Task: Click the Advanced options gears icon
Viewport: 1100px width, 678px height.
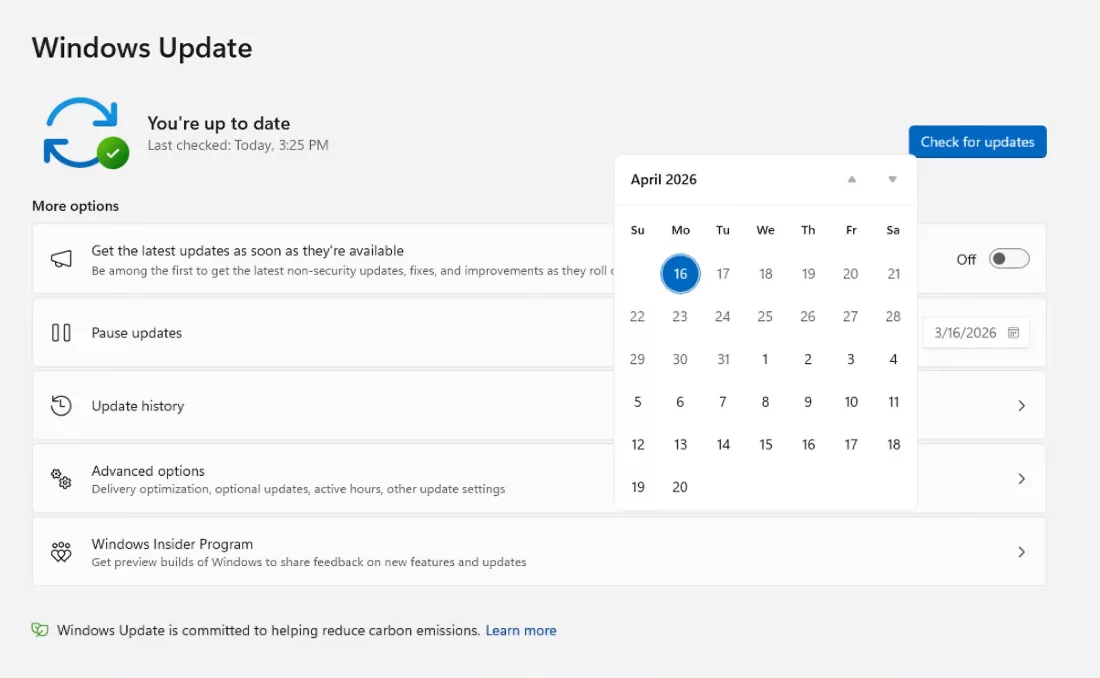Action: pyautogui.click(x=61, y=479)
